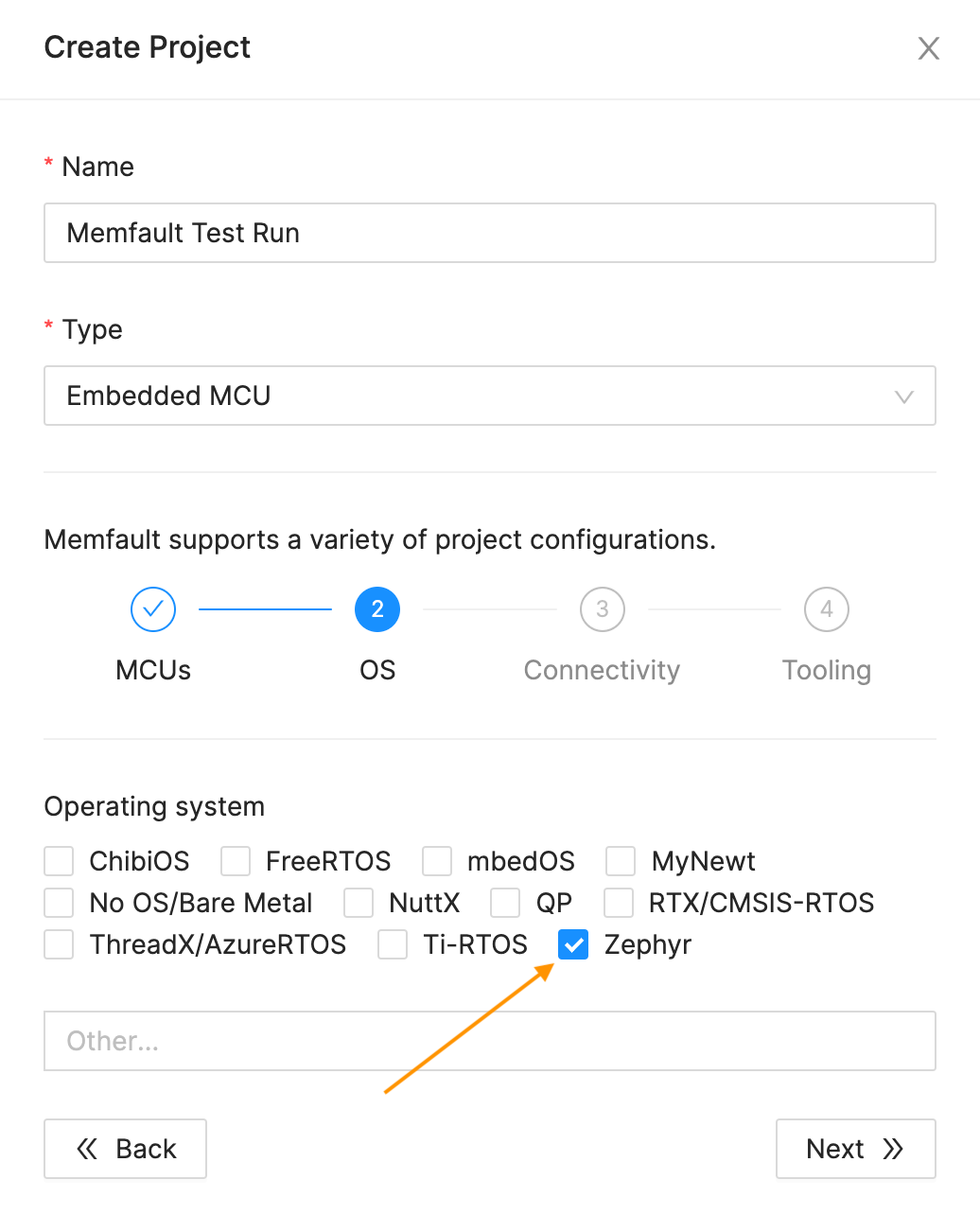The width and height of the screenshot is (980, 1215).
Task: Check the FreeRTOS option
Action: pos(236,861)
